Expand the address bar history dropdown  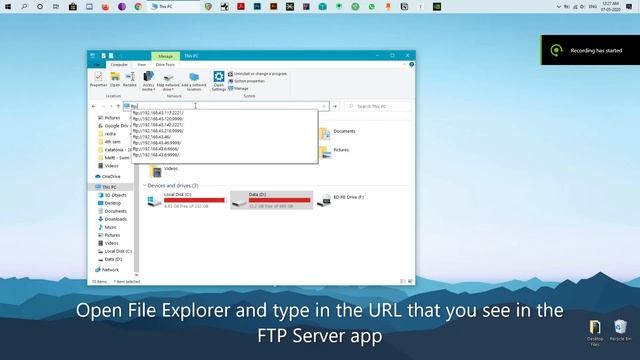click(x=324, y=106)
